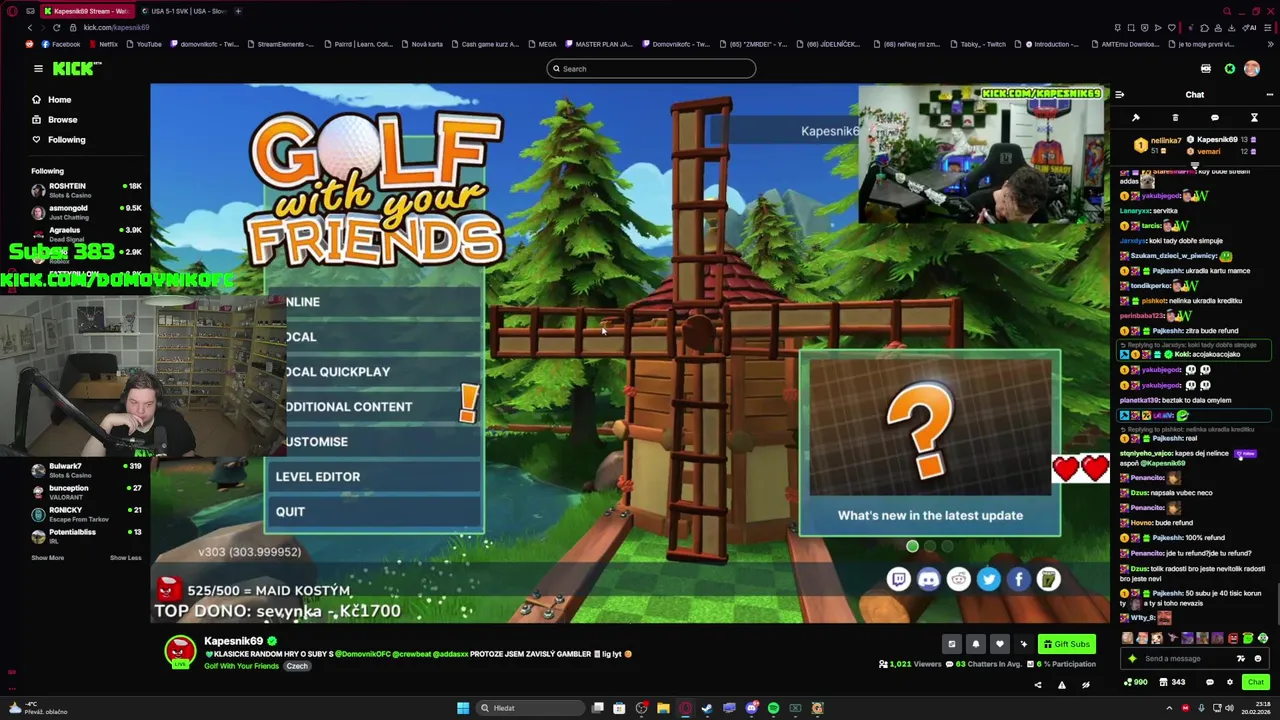The width and height of the screenshot is (1280, 720).
Task: Share the stream via share icon
Action: tap(1037, 685)
